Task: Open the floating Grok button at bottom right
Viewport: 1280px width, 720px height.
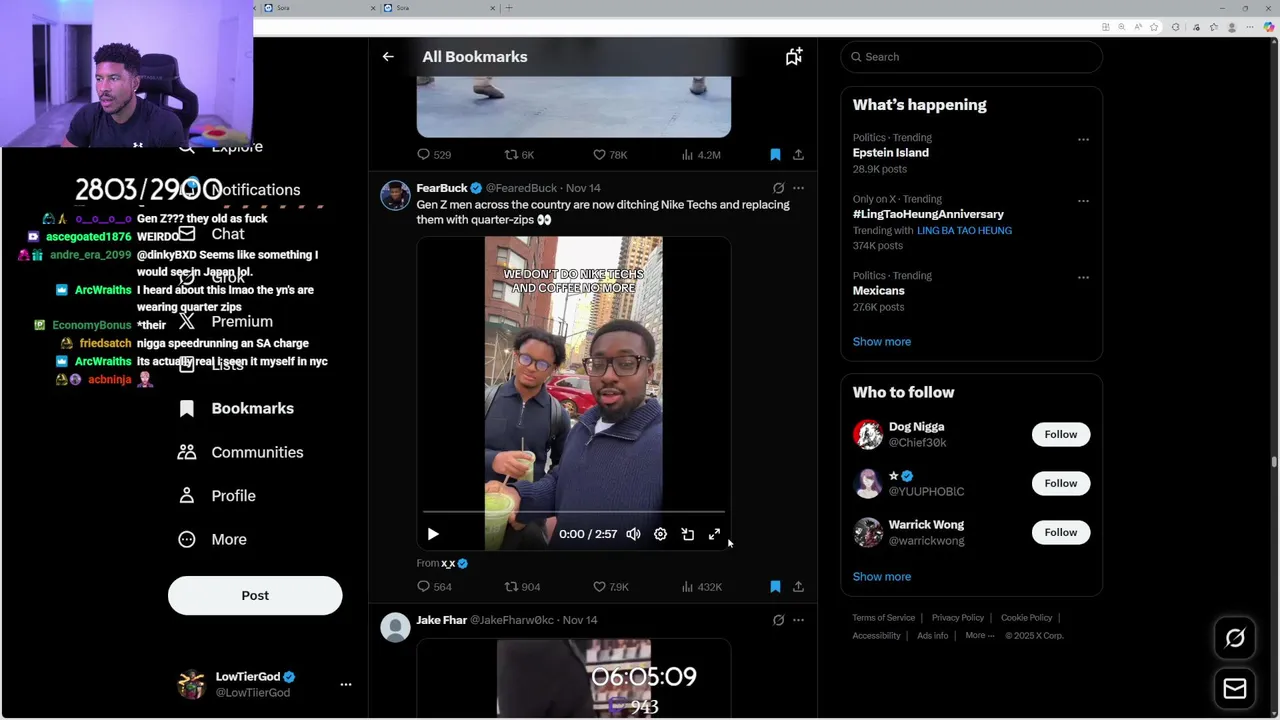Action: [x=1235, y=638]
